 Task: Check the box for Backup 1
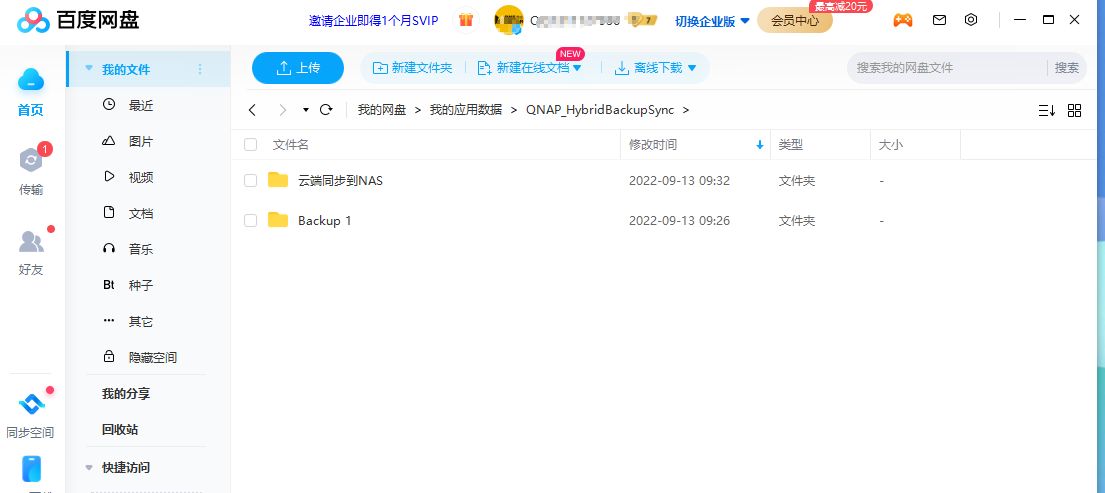[x=250, y=221]
